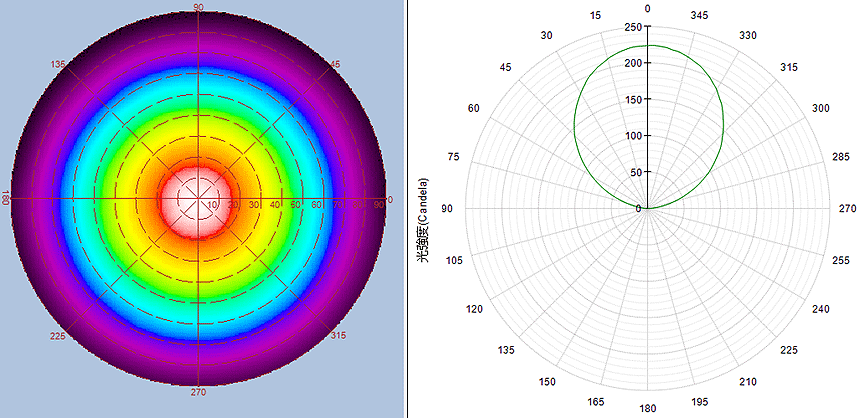Click the 240 angle label on polar chart
This screenshot has width=866, height=418.
[x=821, y=309]
